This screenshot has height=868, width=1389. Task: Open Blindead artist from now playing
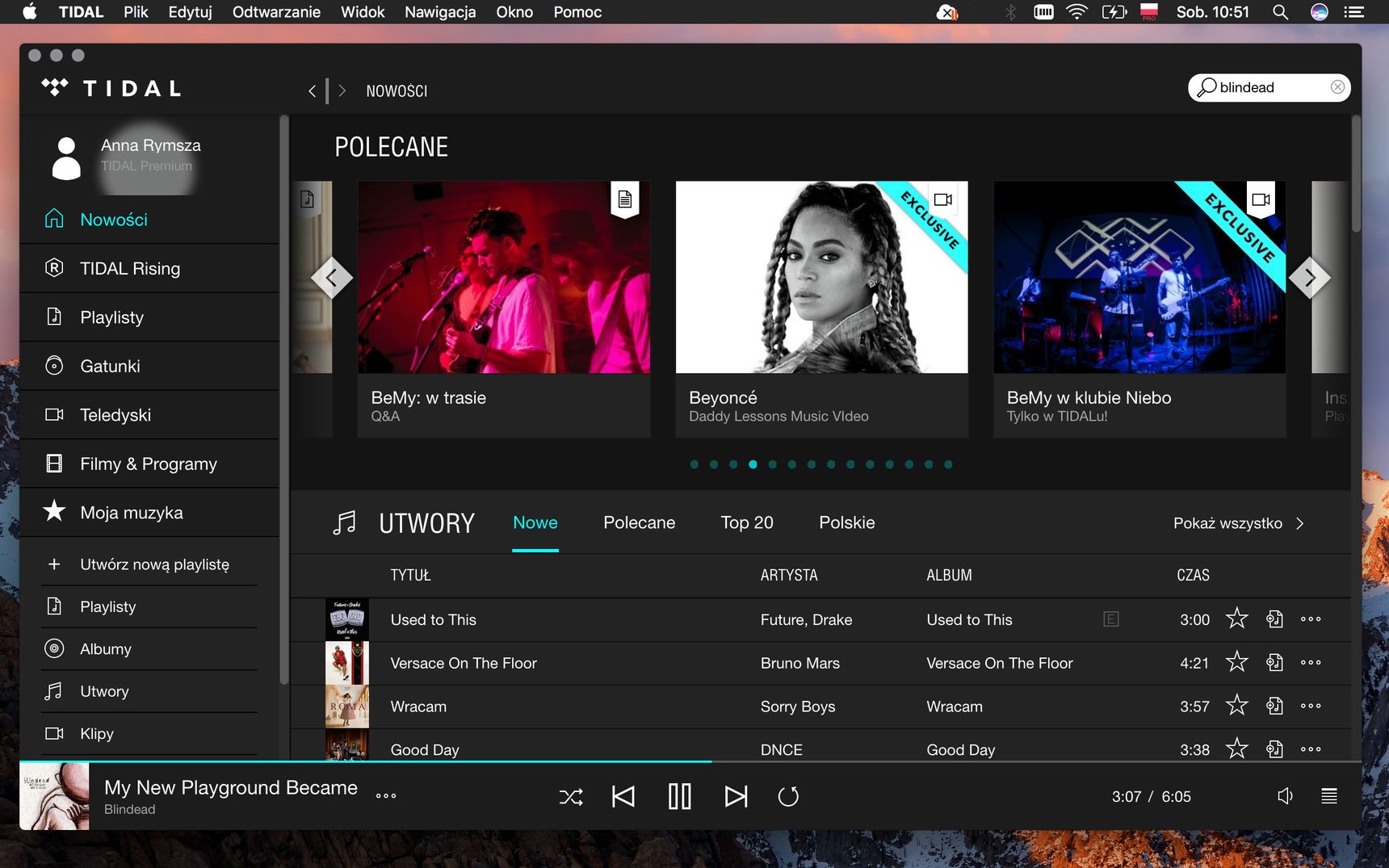(x=129, y=809)
